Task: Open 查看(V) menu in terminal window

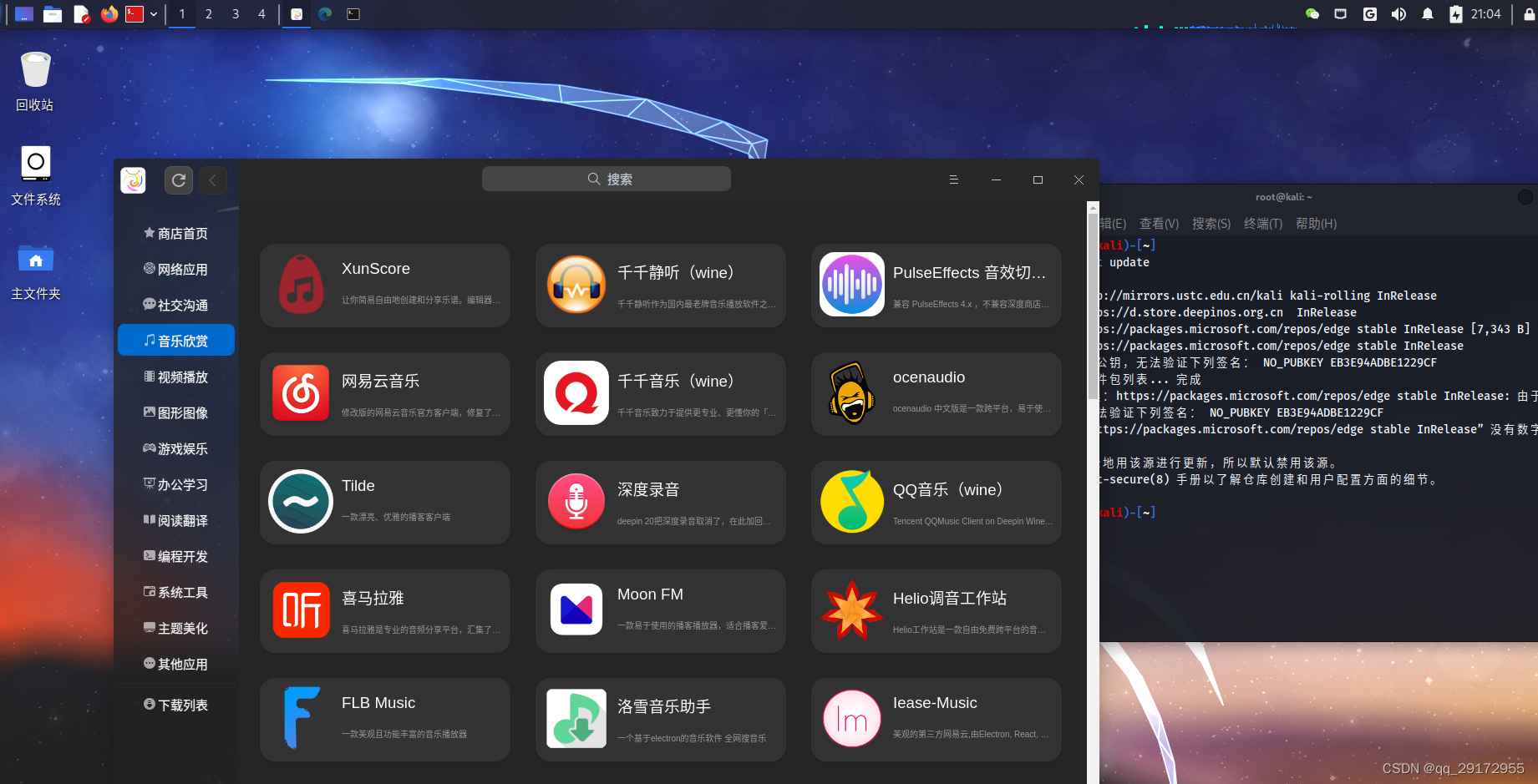Action: (1159, 224)
